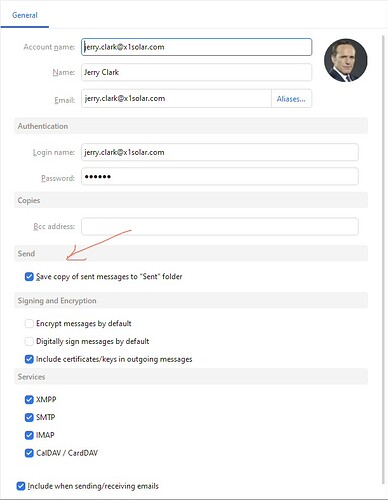Disable the XMPP service checkbox
388x500 pixels.
point(29,400)
